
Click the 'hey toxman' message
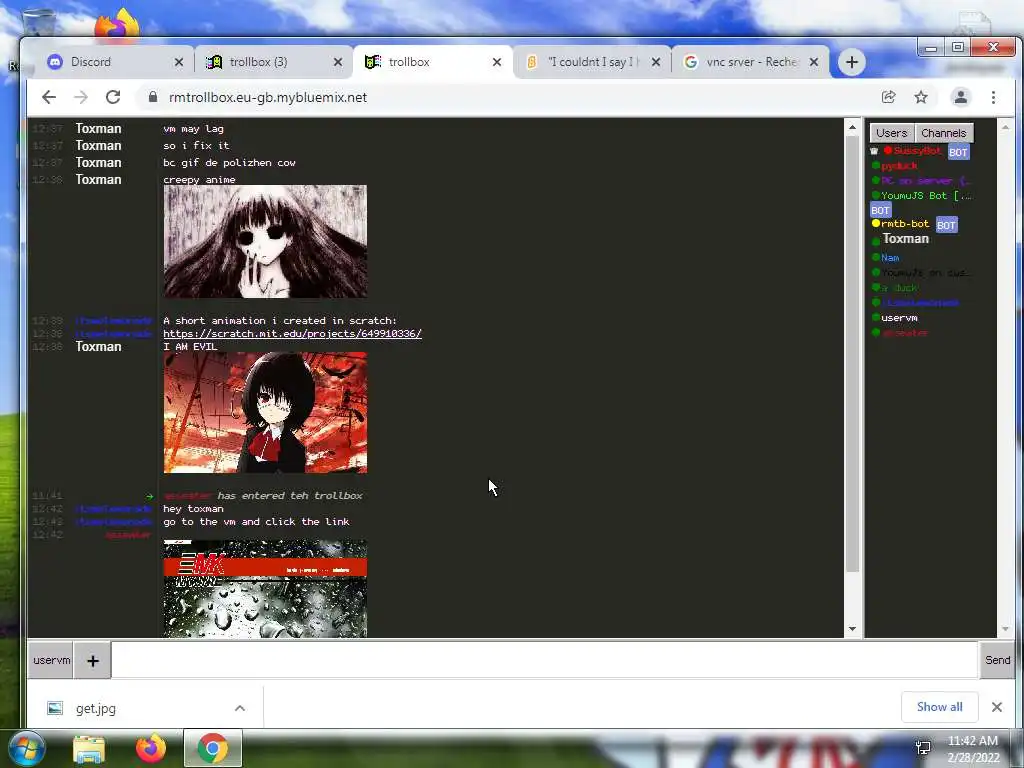tap(193, 509)
